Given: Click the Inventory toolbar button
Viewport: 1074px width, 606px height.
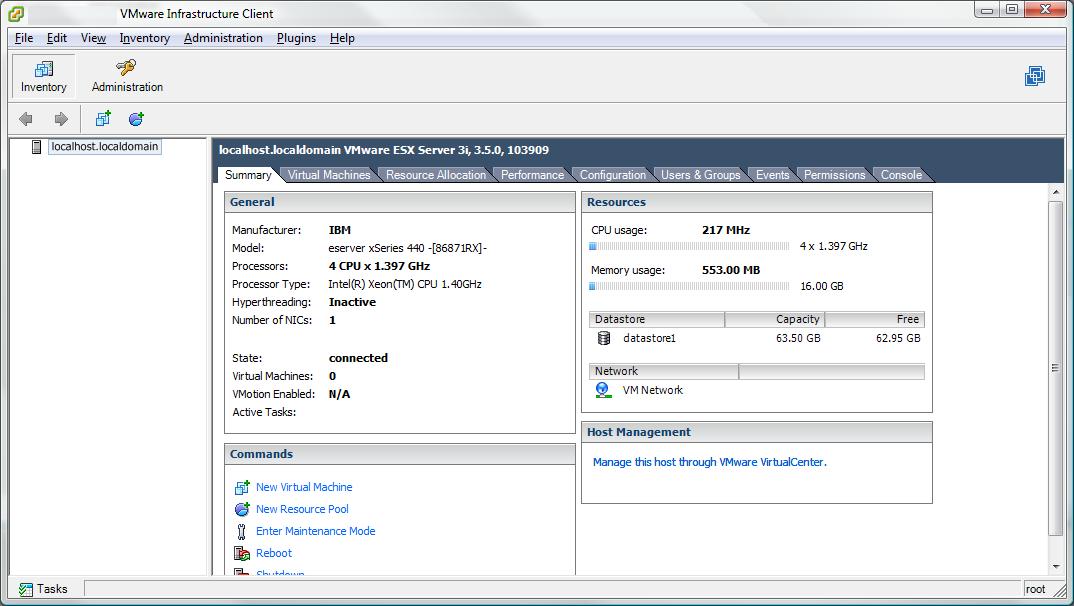Looking at the screenshot, I should coord(43,76).
